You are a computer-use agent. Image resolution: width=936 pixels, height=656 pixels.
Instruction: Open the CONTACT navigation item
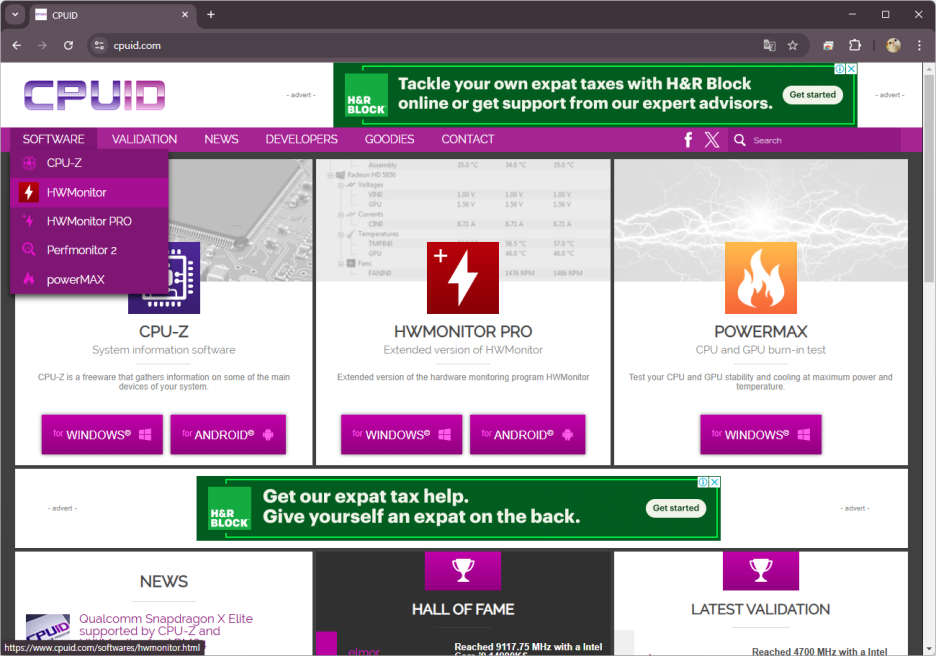[x=468, y=139]
